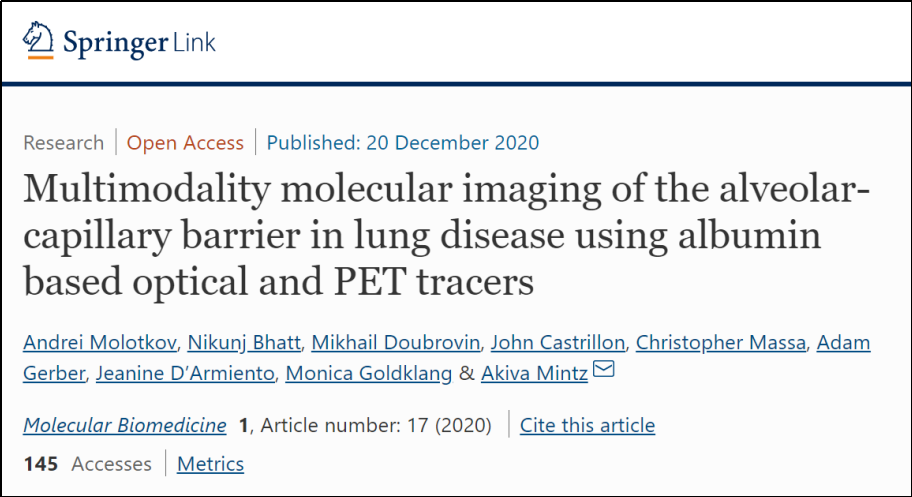Viewport: 912px width, 497px height.
Task: Open John Castrillon author details
Action: (x=558, y=342)
